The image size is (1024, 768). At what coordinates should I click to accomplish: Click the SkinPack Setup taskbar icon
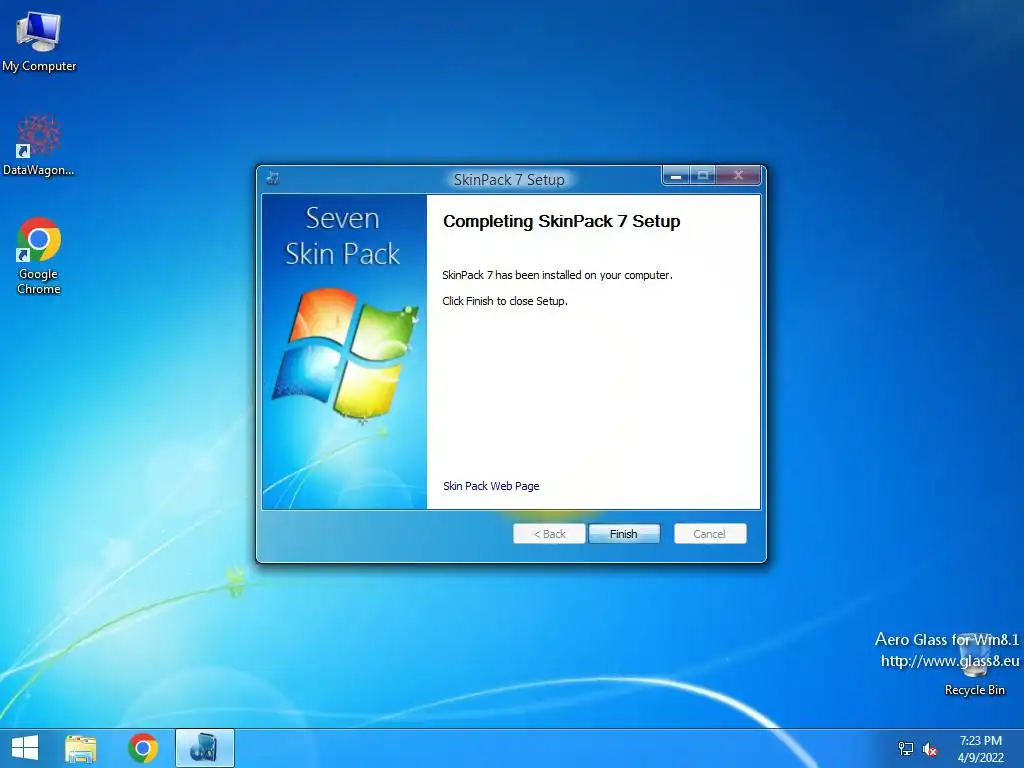(x=204, y=748)
